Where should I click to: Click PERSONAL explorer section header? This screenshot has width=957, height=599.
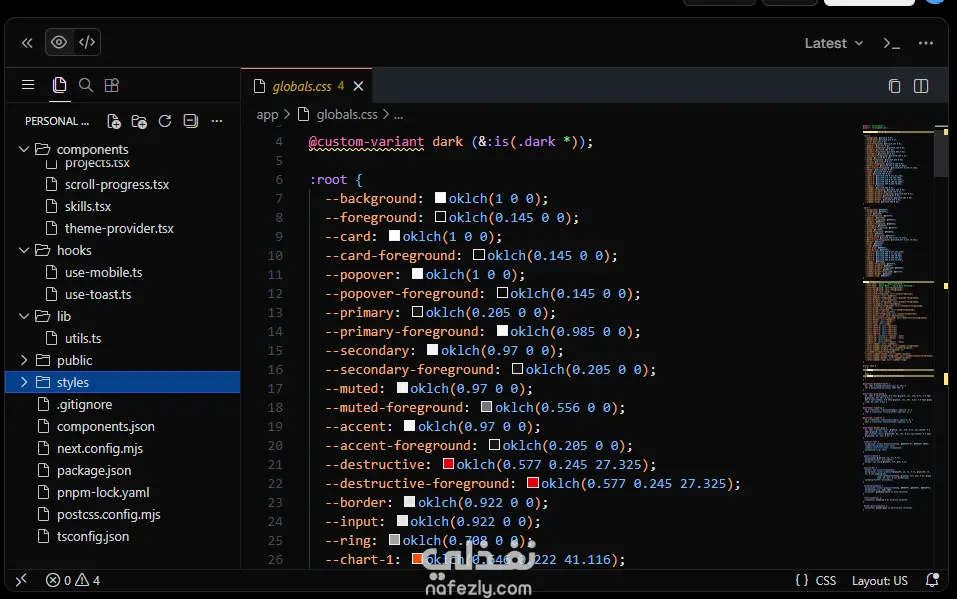click(57, 121)
